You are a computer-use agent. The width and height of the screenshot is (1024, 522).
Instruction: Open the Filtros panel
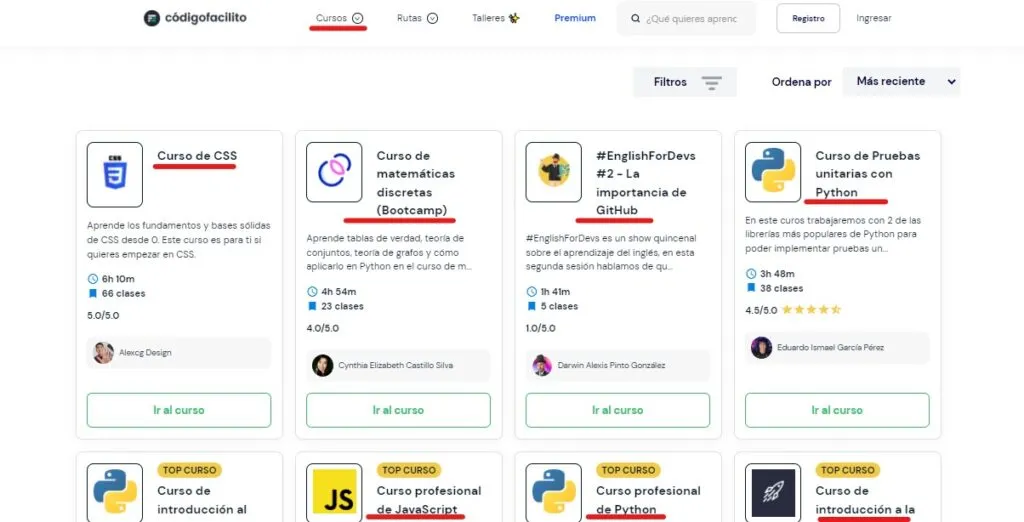tap(684, 82)
